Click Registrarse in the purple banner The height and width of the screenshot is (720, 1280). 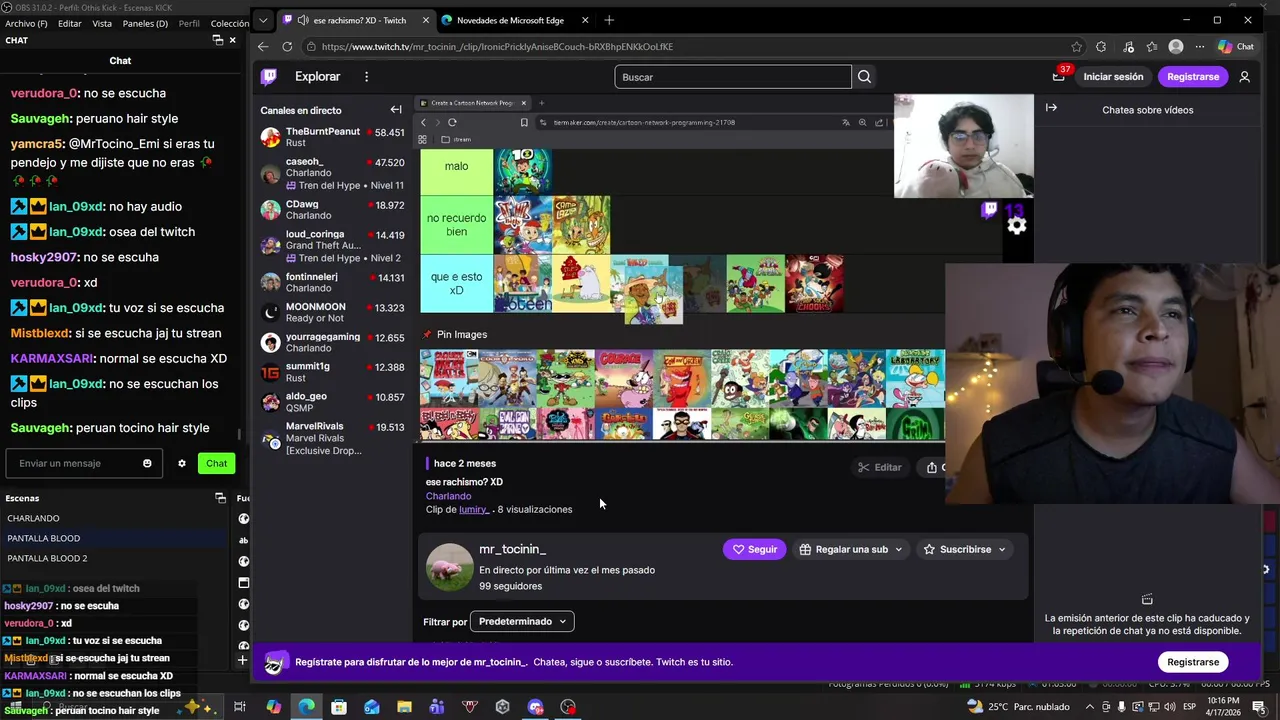1193,662
